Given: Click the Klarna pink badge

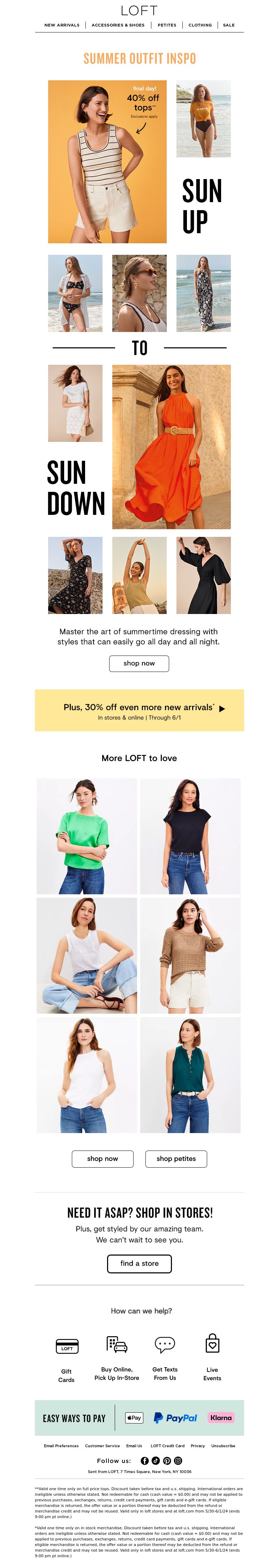Looking at the screenshot, I should tap(221, 1418).
